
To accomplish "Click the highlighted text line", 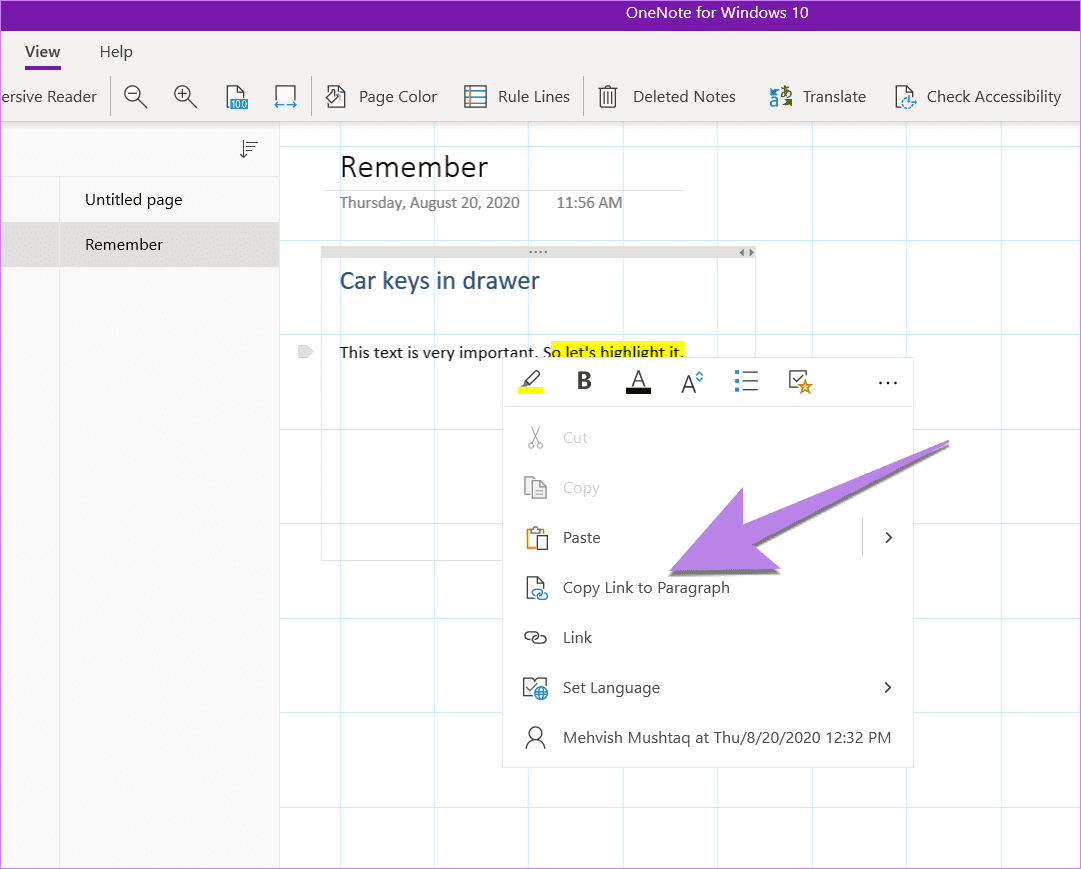I will click(512, 351).
